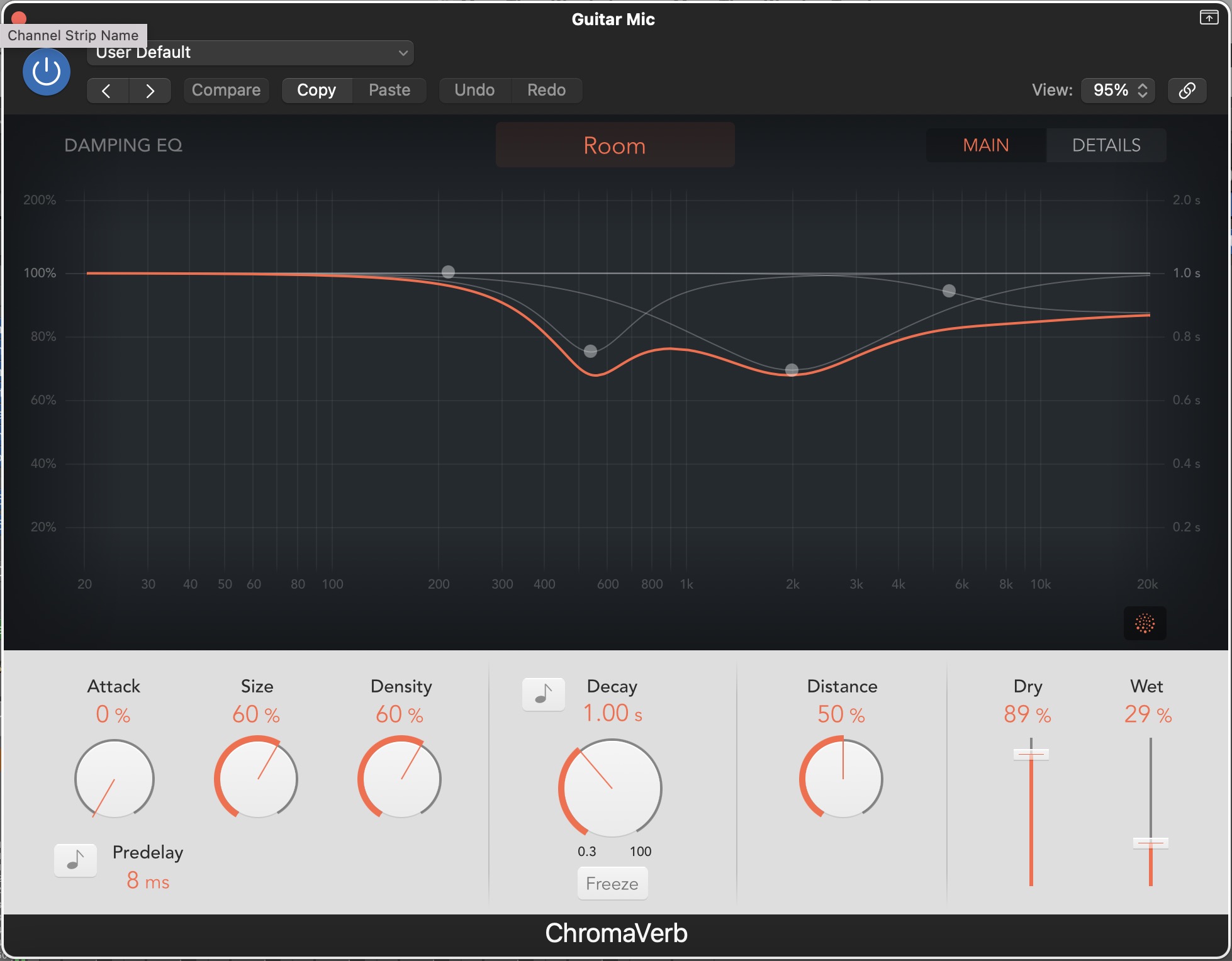Open the User Default preset dropdown
The width and height of the screenshot is (1232, 961).
coord(250,53)
